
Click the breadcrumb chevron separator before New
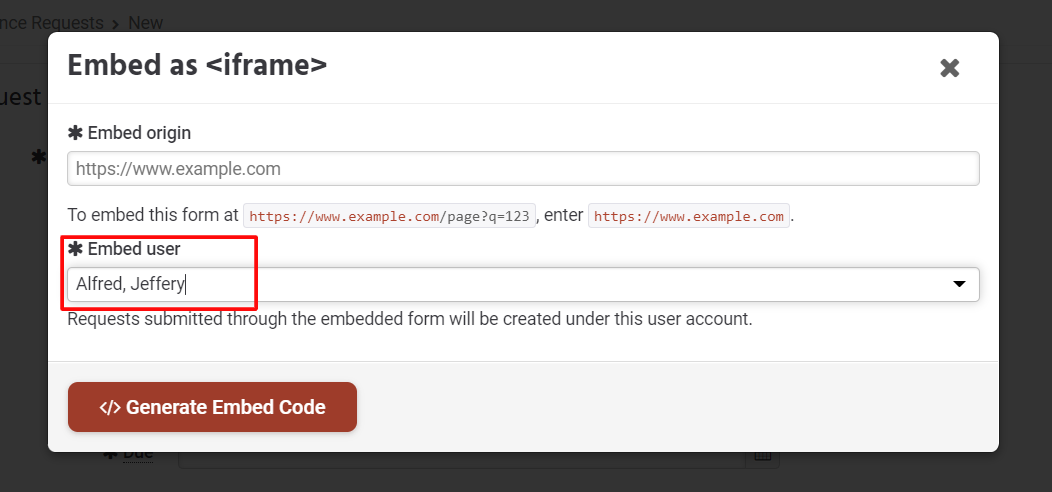click(116, 22)
